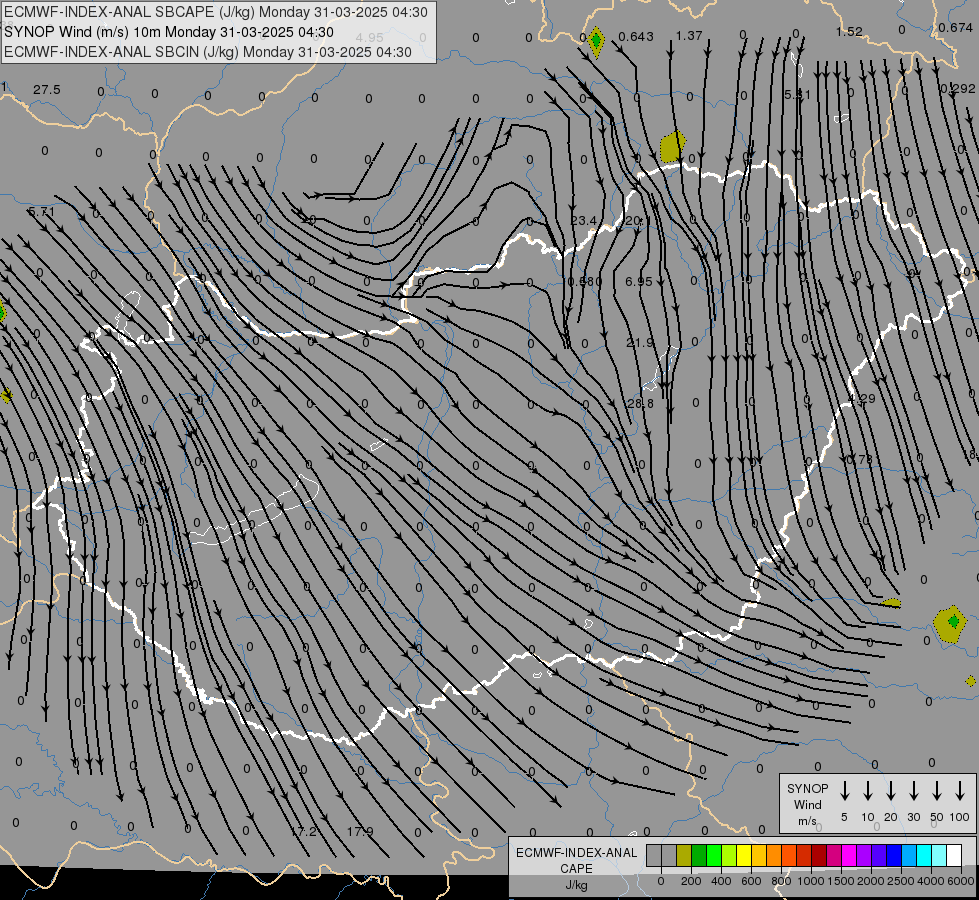This screenshot has height=900, width=979.
Task: Click the 5 m/s wind arrow in legend
Action: click(845, 791)
